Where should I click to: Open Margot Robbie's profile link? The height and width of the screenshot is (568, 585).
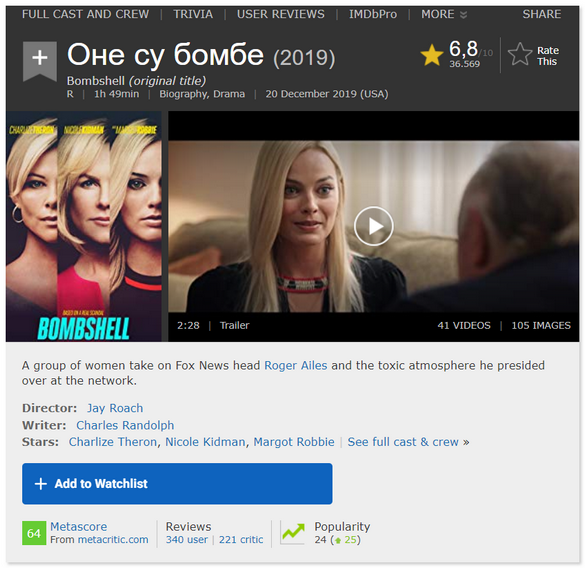[294, 442]
